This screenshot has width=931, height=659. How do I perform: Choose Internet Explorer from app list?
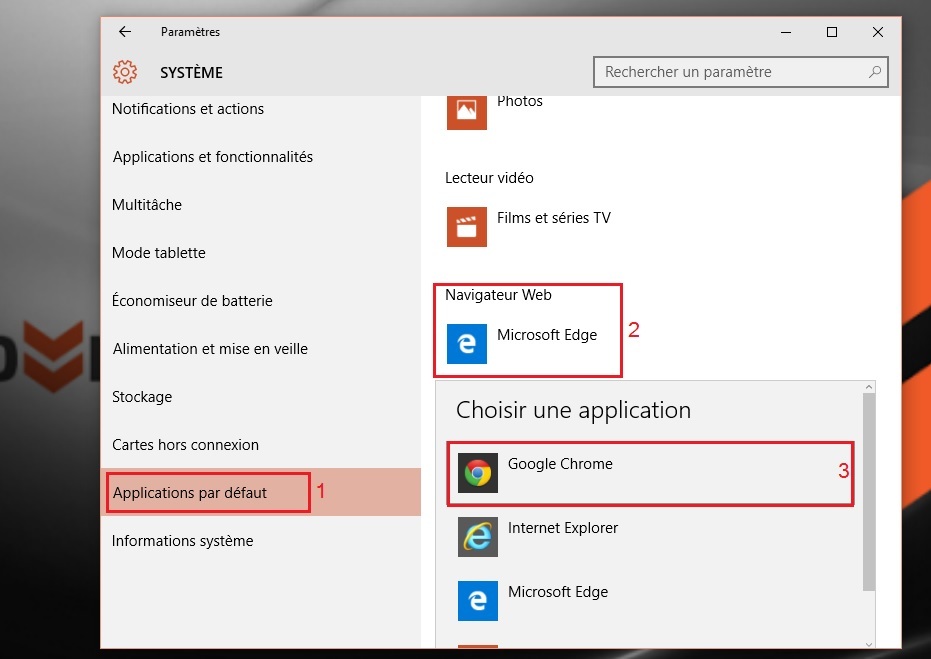pyautogui.click(x=650, y=537)
